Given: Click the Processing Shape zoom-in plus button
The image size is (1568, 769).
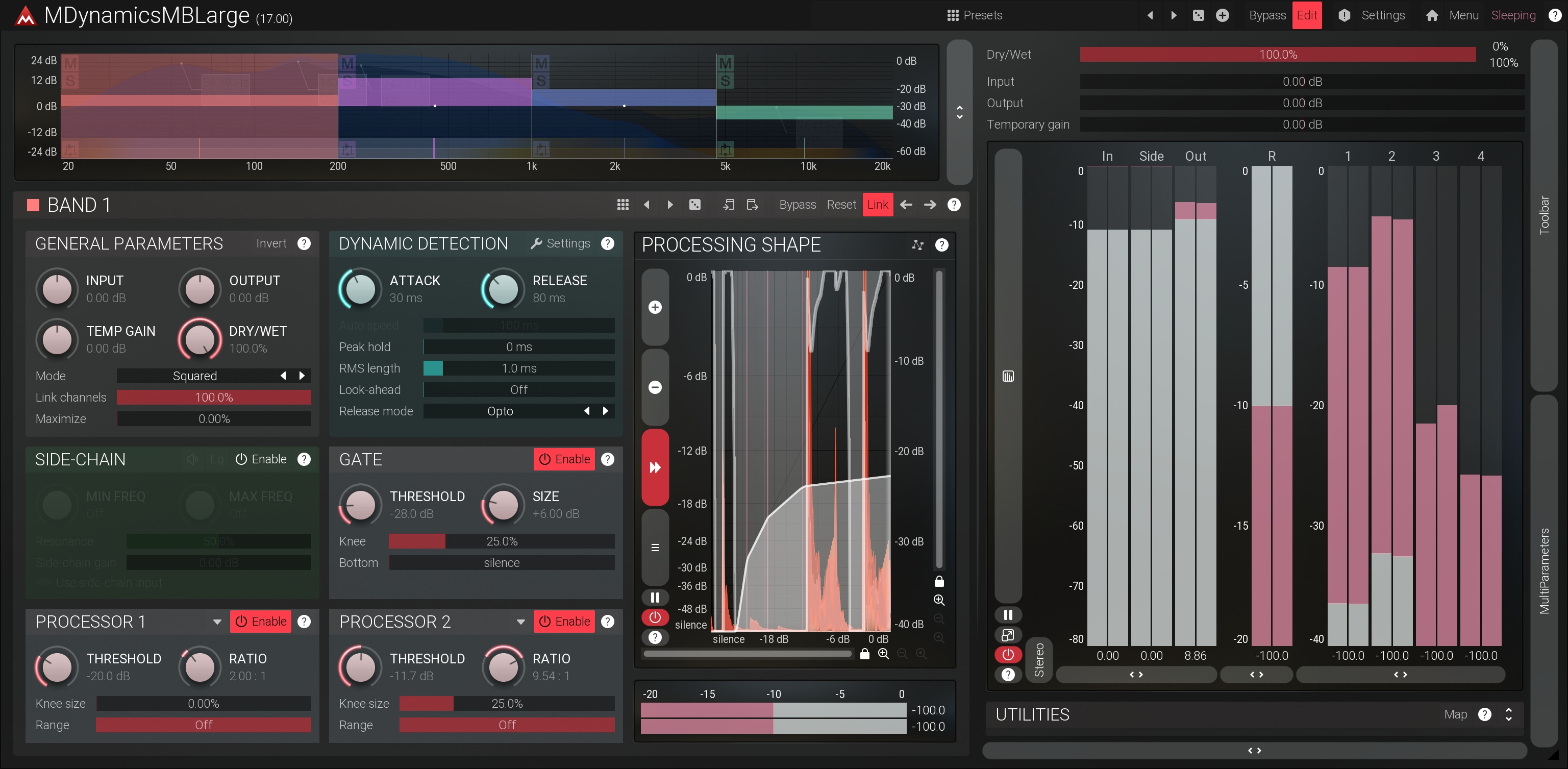Looking at the screenshot, I should [x=655, y=308].
